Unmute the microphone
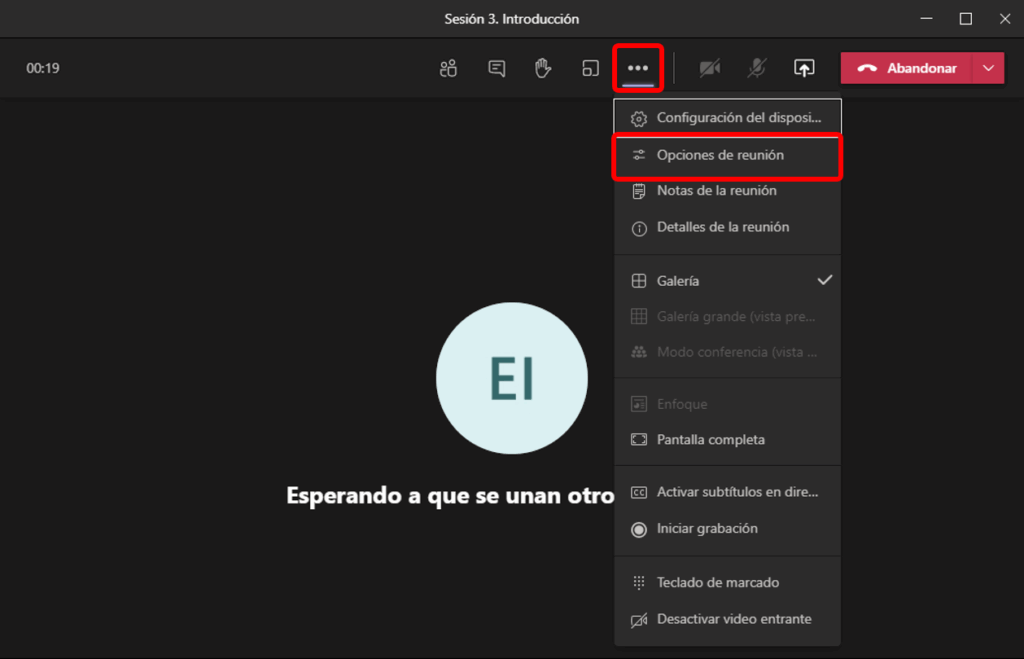 pos(757,68)
